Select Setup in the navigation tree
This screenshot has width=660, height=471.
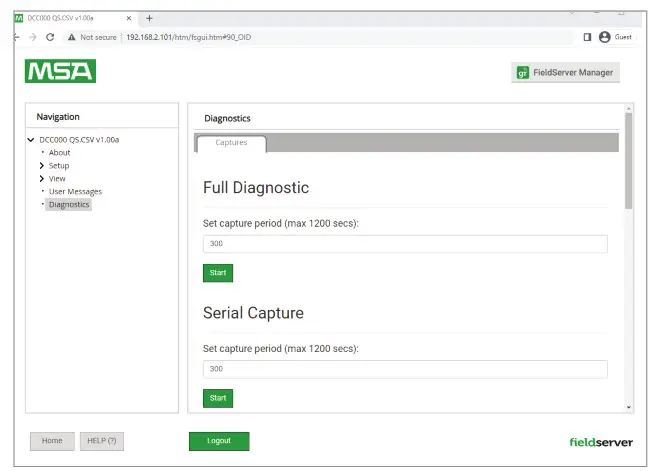coord(59,166)
